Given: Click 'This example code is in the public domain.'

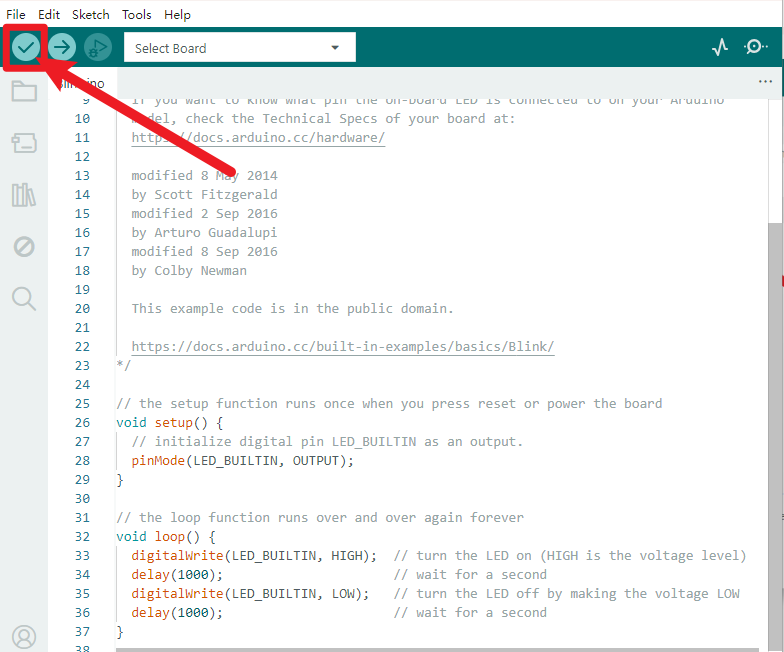Looking at the screenshot, I should point(292,309).
